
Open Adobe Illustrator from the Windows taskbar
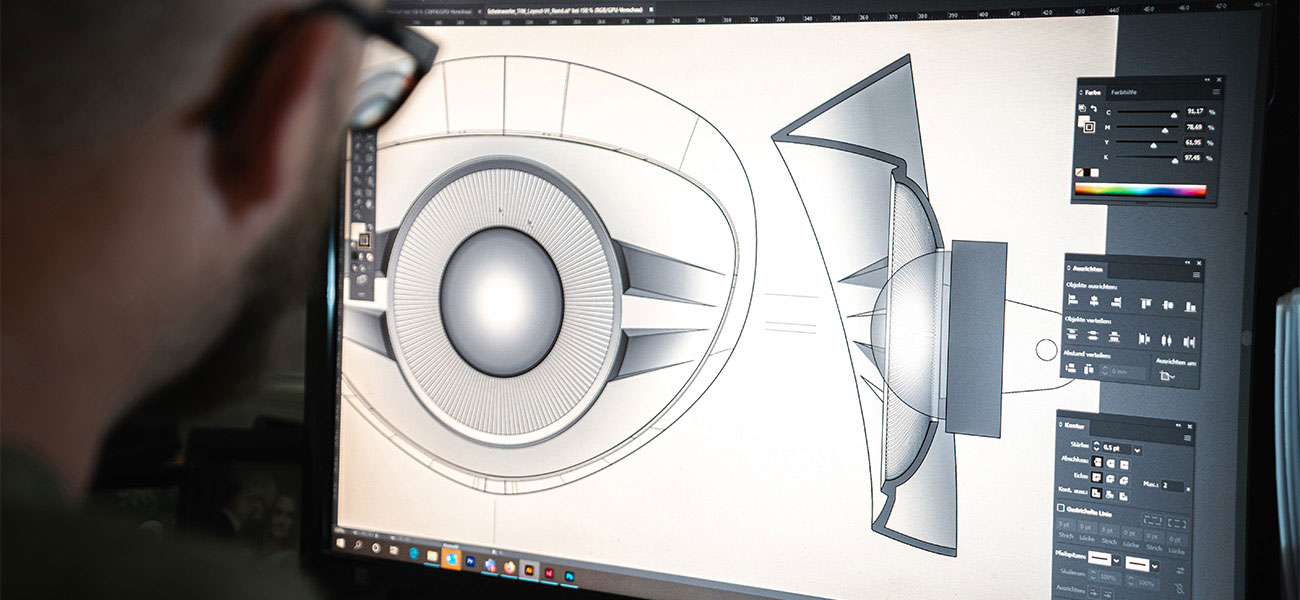[x=529, y=570]
